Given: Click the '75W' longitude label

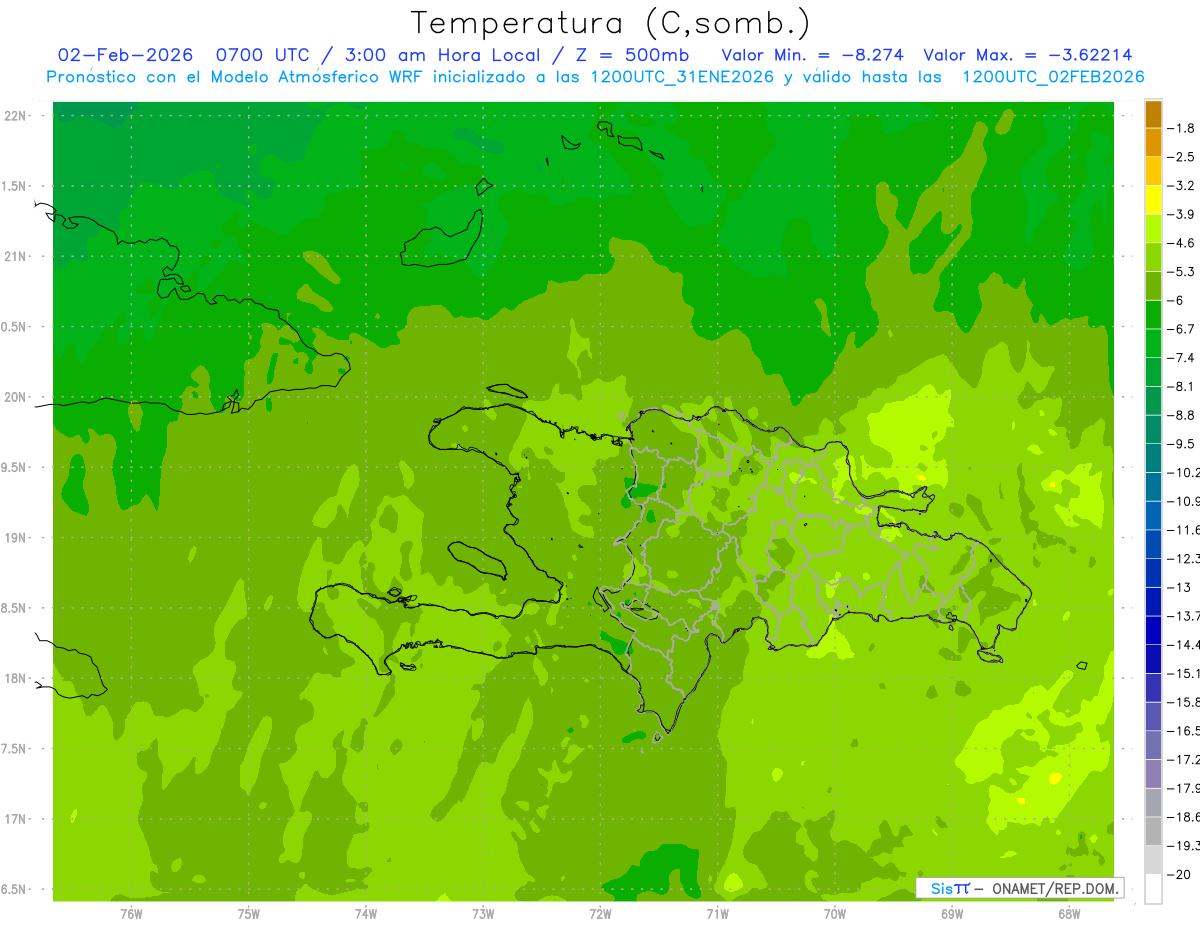Looking at the screenshot, I should point(249,913).
